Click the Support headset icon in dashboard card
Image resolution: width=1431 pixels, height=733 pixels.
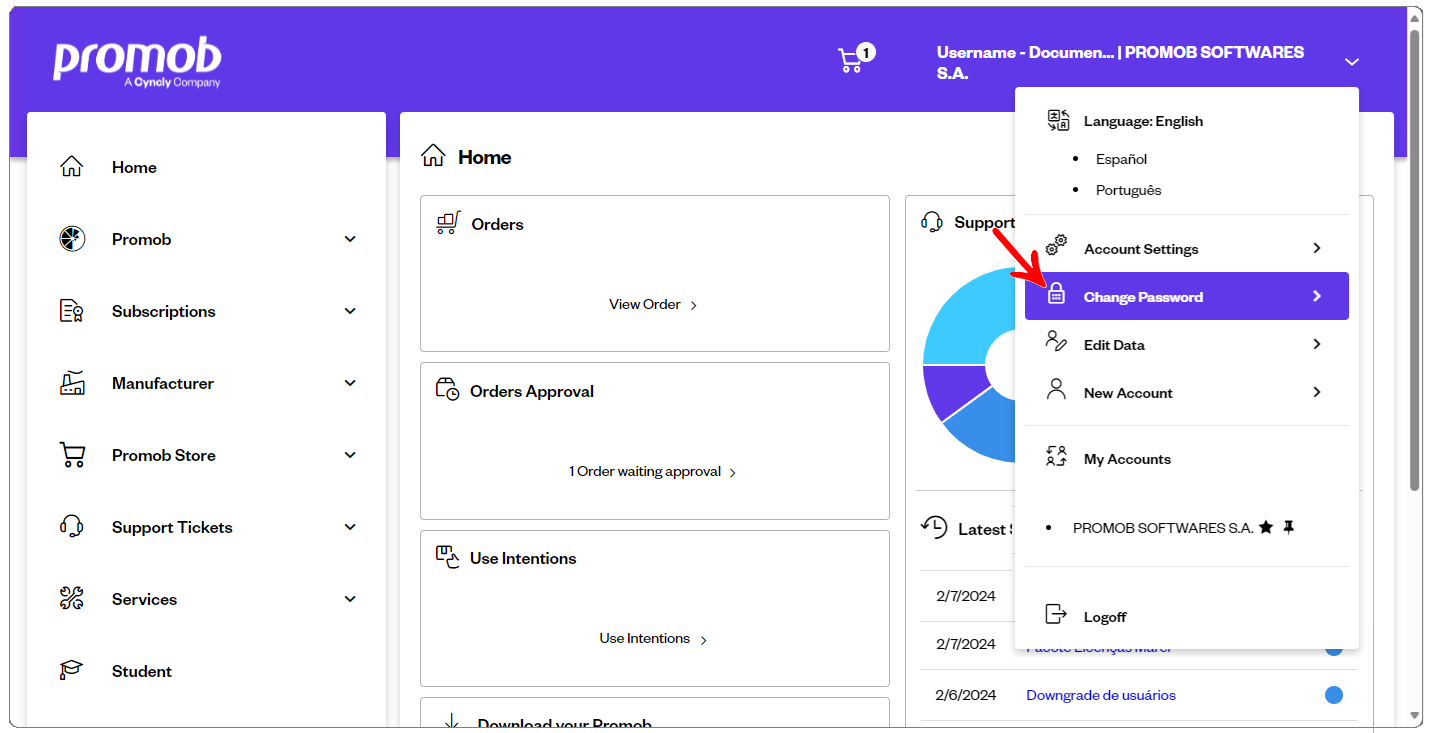932,222
